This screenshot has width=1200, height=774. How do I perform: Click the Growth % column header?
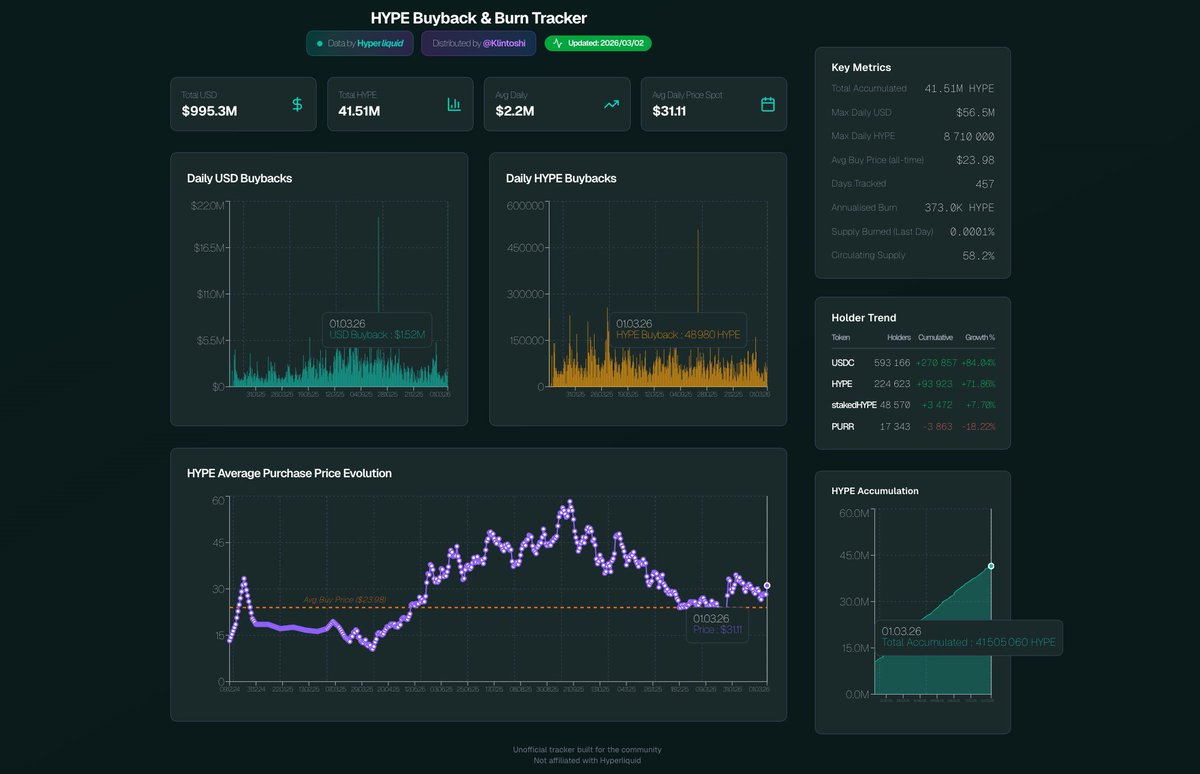click(980, 338)
